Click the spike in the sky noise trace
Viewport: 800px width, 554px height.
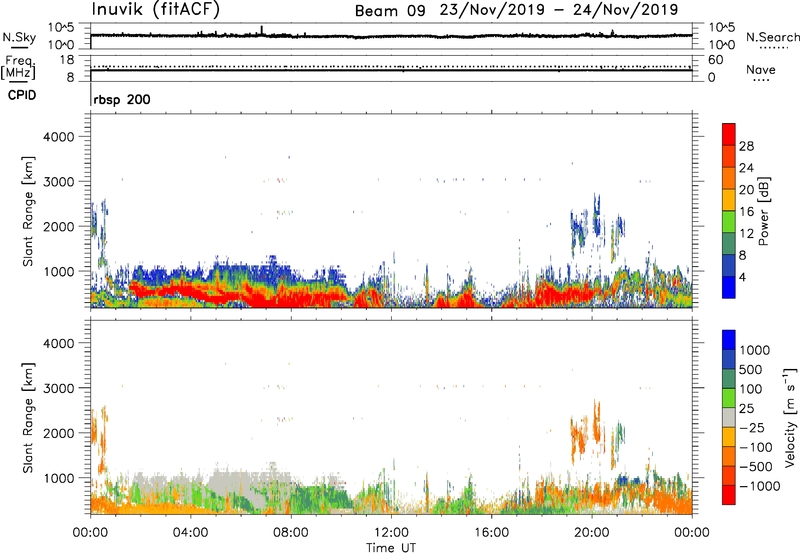click(262, 30)
